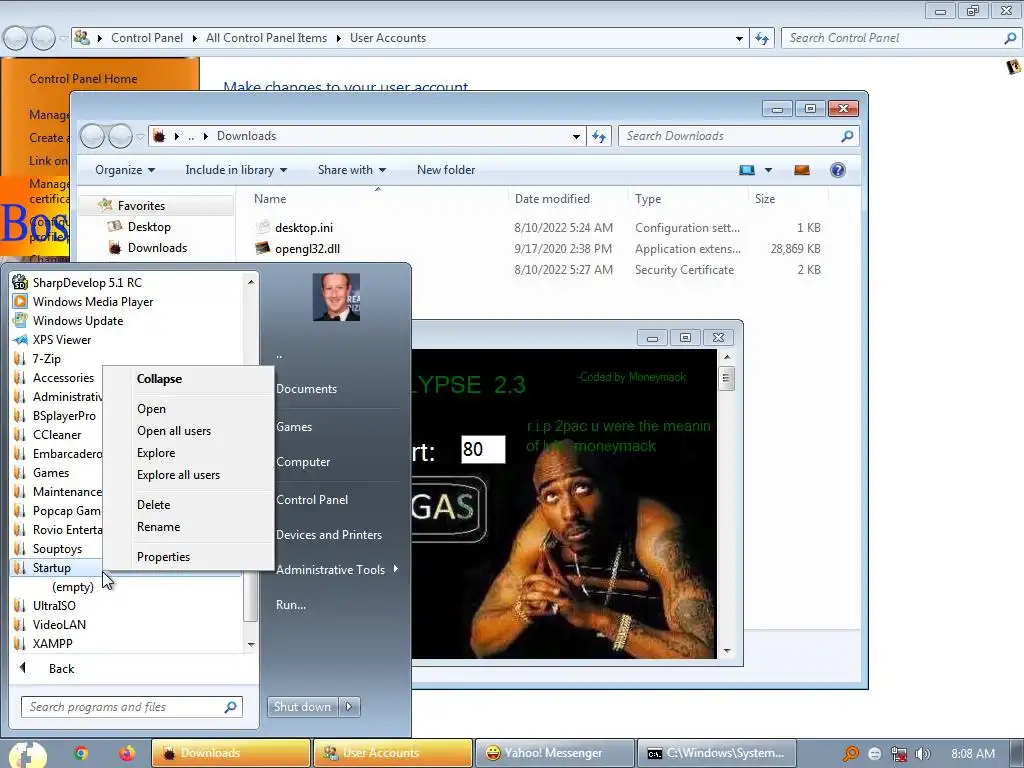The height and width of the screenshot is (768, 1024).
Task: Open the Organize dropdown in Downloads window
Action: point(125,170)
